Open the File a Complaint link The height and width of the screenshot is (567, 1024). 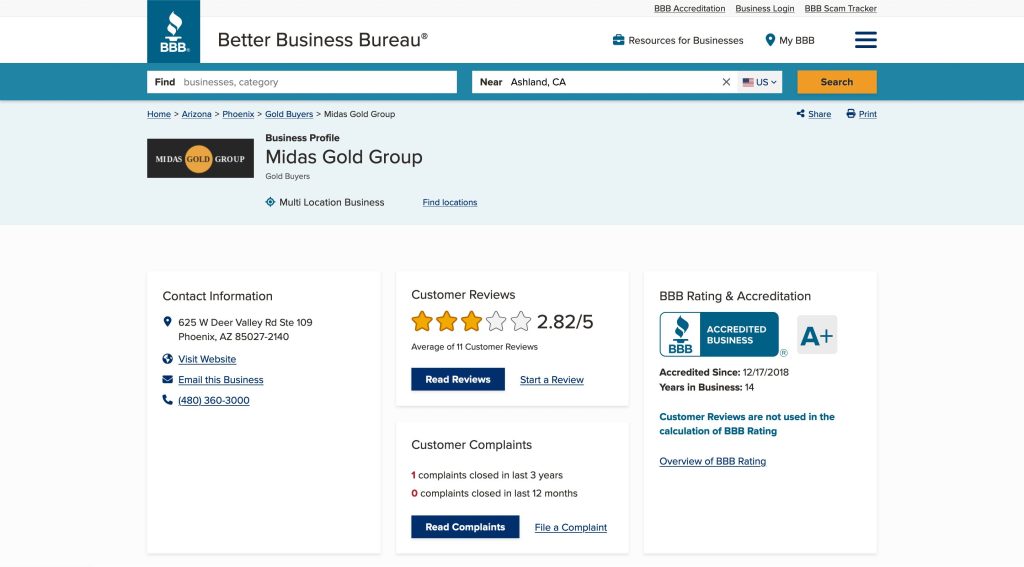click(570, 527)
